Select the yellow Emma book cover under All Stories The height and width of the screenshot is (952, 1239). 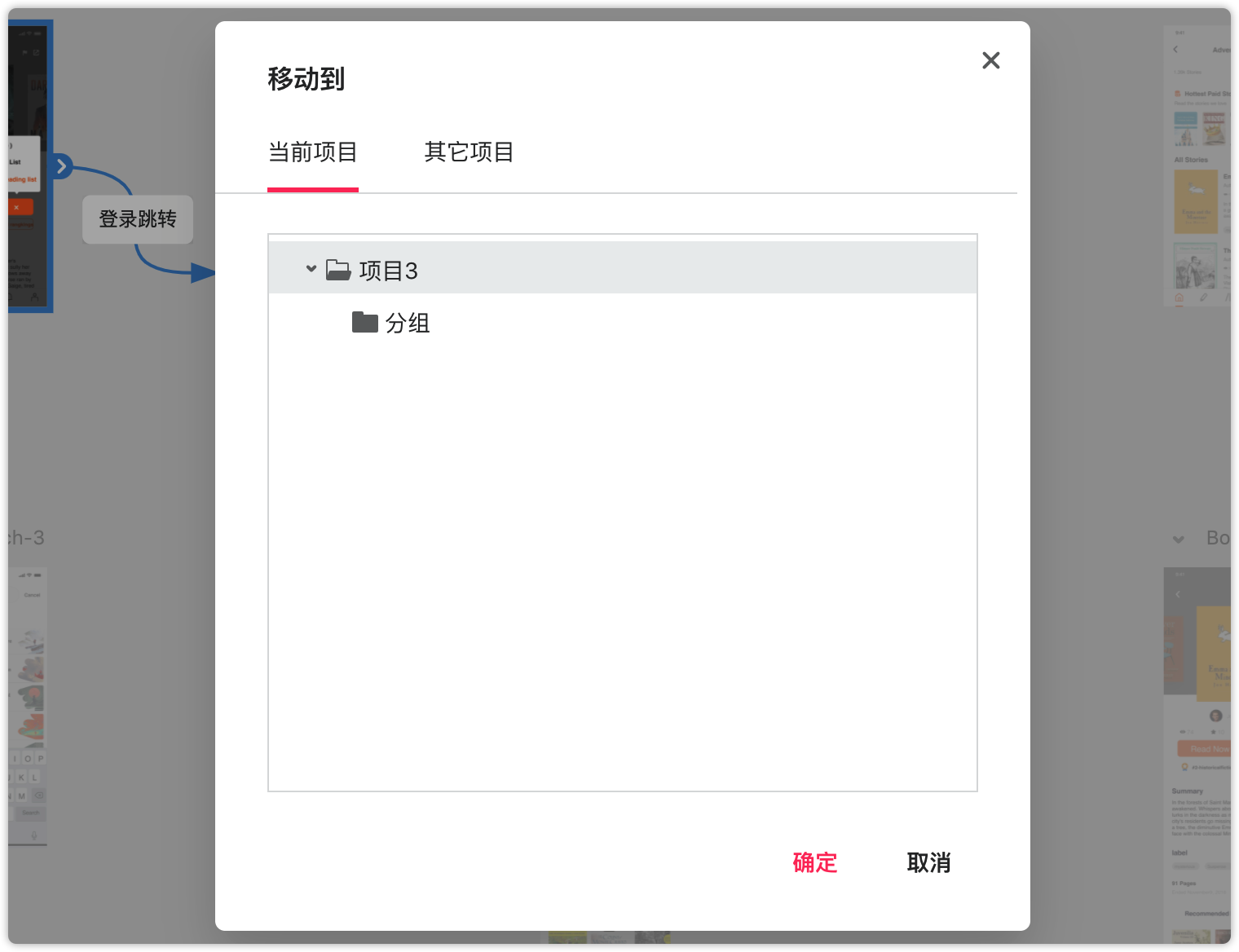point(1195,202)
